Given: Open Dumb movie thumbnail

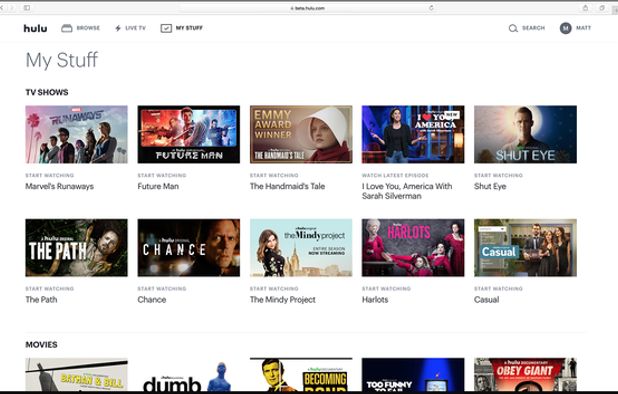Looking at the screenshot, I should tap(188, 375).
